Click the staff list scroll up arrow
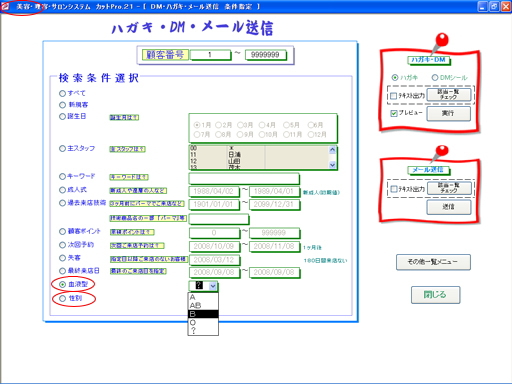Viewport: 512px width, 384px height. tap(332, 150)
